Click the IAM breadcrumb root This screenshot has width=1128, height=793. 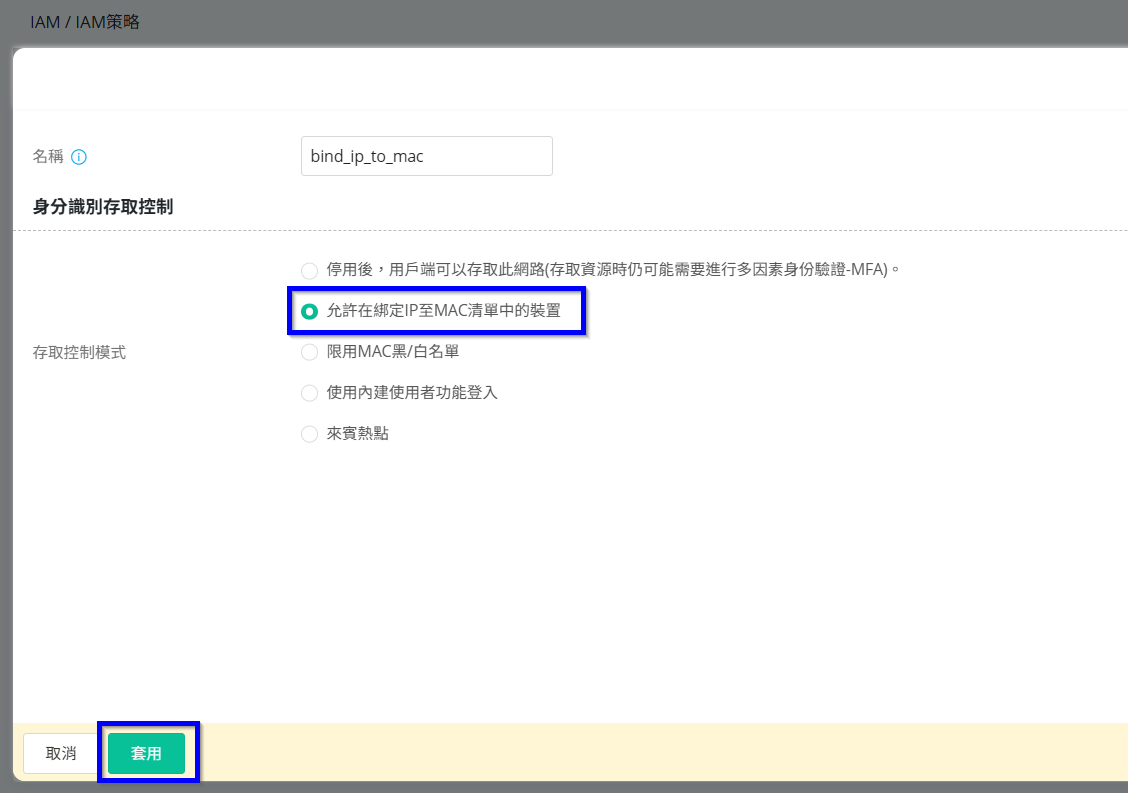45,22
